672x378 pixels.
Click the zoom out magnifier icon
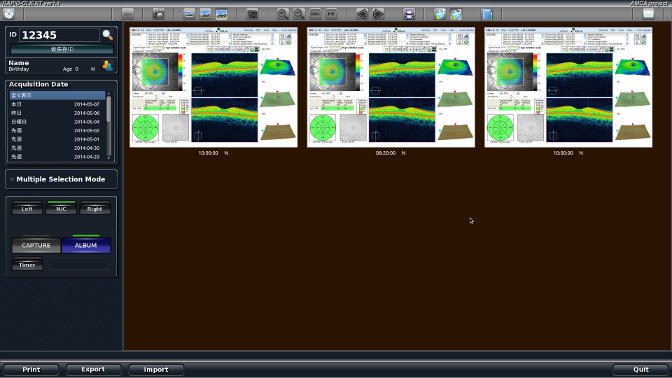(299, 14)
